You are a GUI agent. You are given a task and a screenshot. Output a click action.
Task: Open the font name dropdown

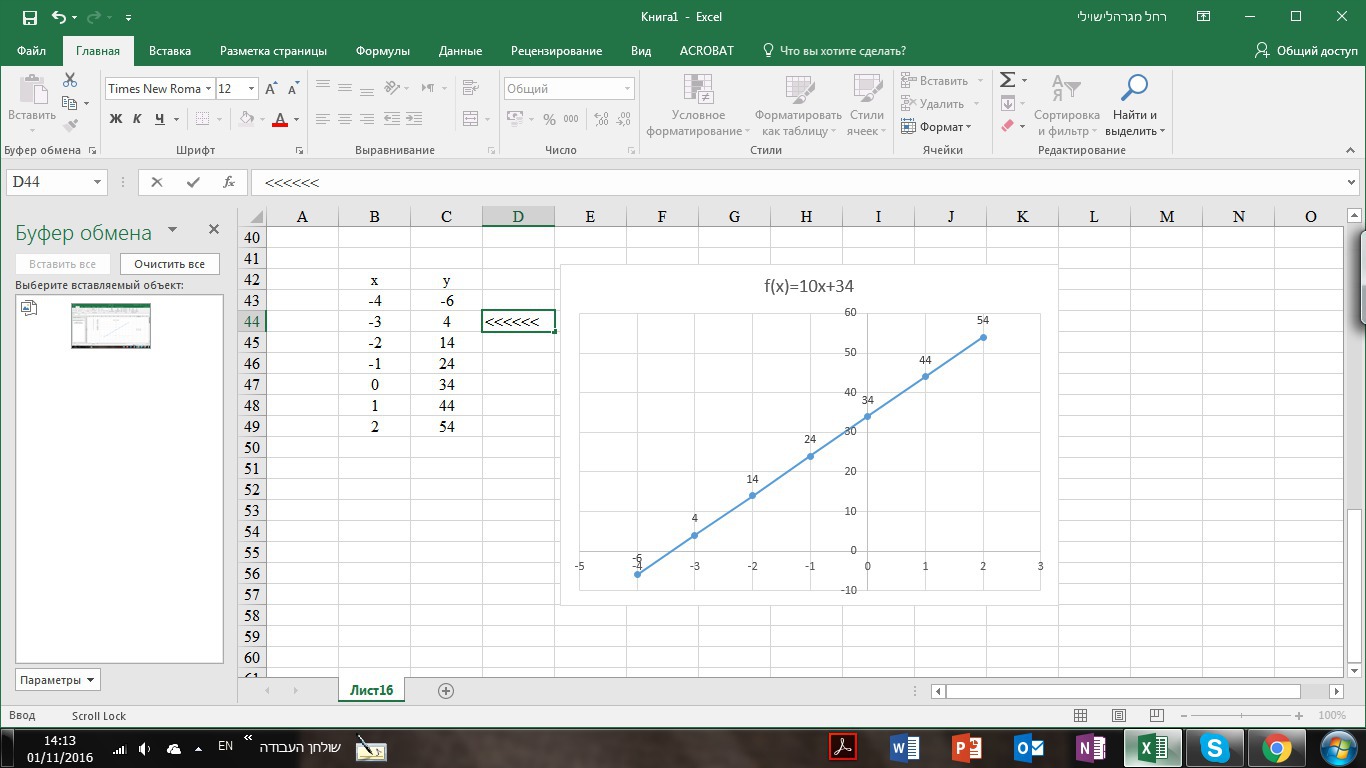208,89
